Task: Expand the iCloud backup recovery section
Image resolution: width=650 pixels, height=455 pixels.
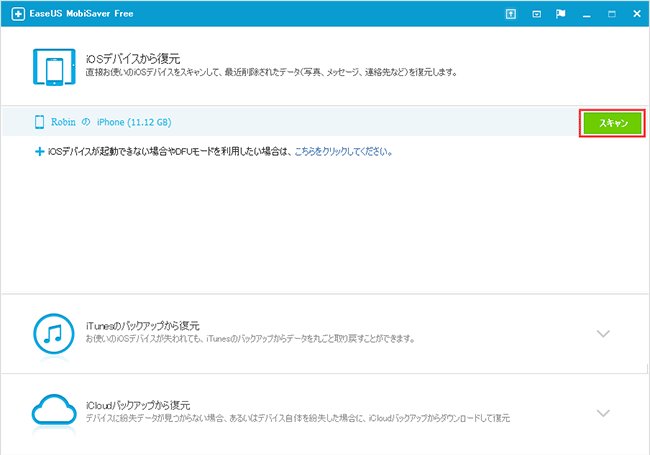Action: pos(603,413)
